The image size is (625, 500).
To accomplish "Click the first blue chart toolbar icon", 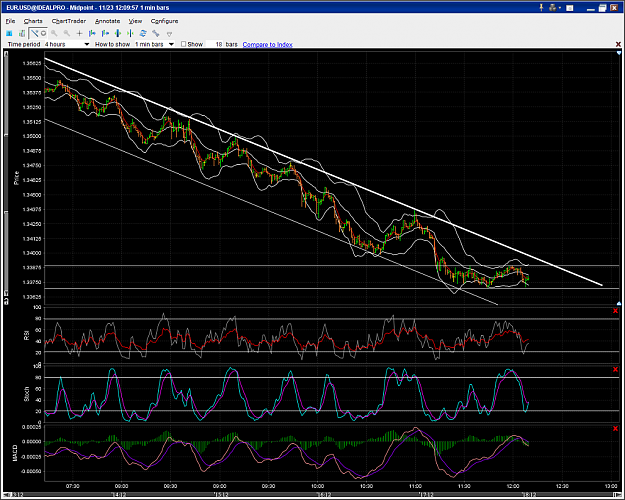I will pyautogui.click(x=9, y=33).
